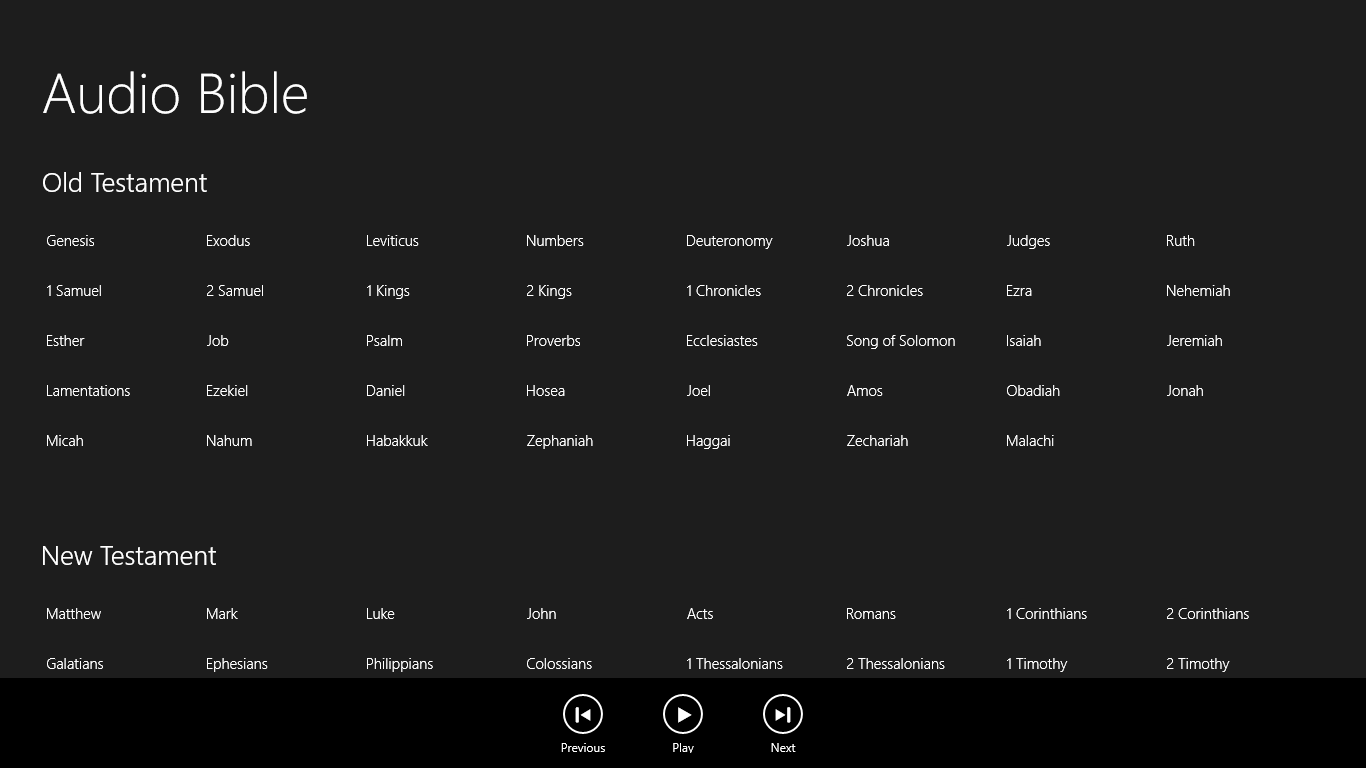Skip to the Next track
This screenshot has height=768, width=1366.
pyautogui.click(x=783, y=714)
